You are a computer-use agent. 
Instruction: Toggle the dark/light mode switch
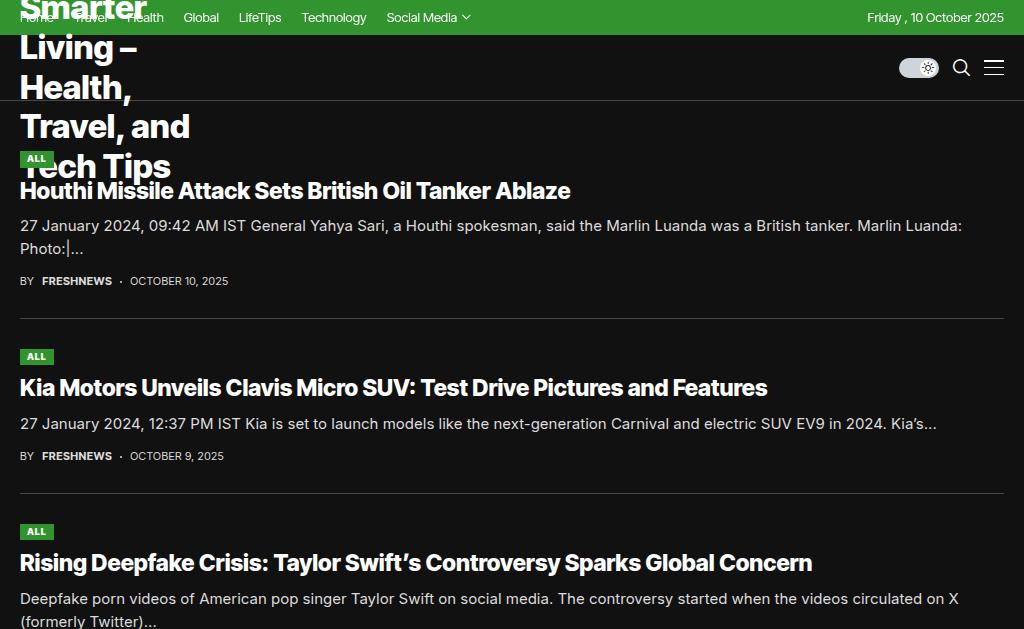[x=918, y=68]
